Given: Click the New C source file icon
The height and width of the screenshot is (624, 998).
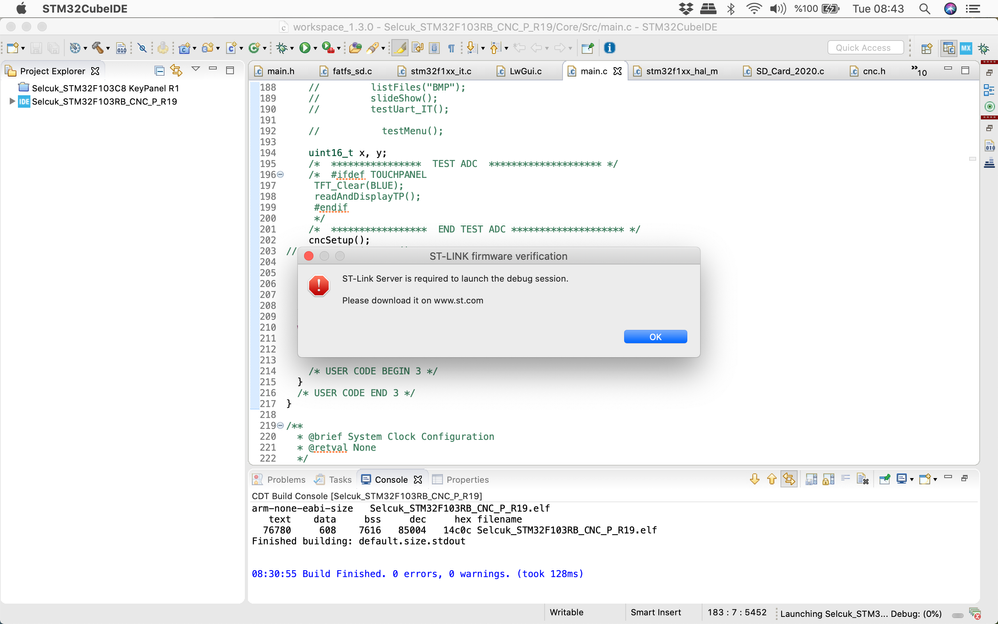Looking at the screenshot, I should (230, 48).
